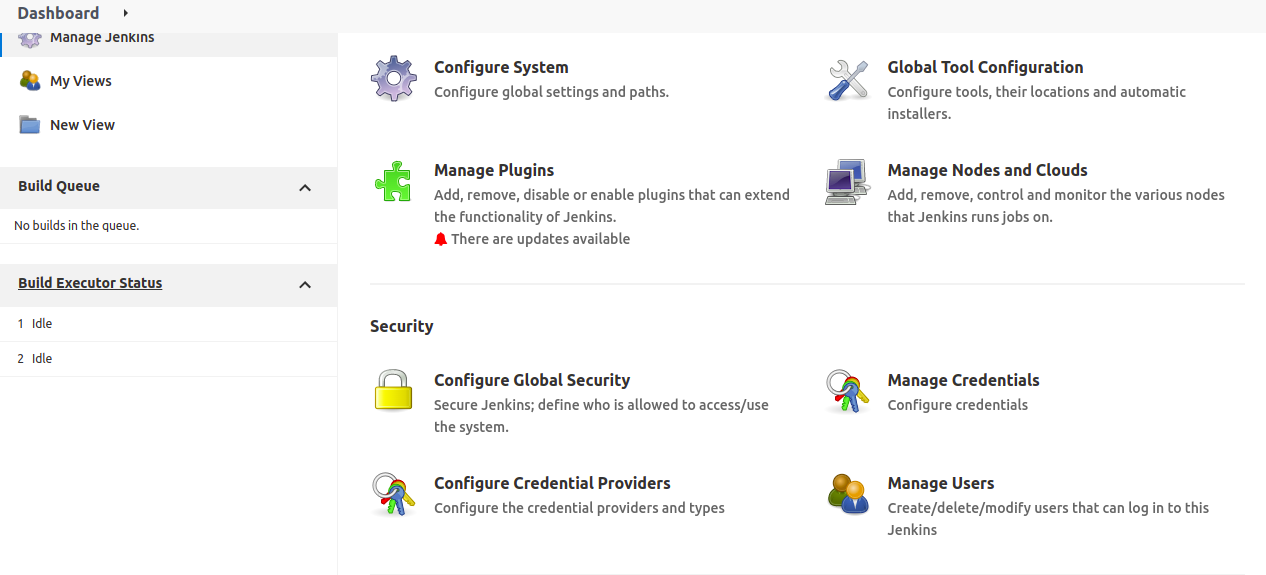Click the green puzzle piece Manage Plugins icon

[x=394, y=182]
